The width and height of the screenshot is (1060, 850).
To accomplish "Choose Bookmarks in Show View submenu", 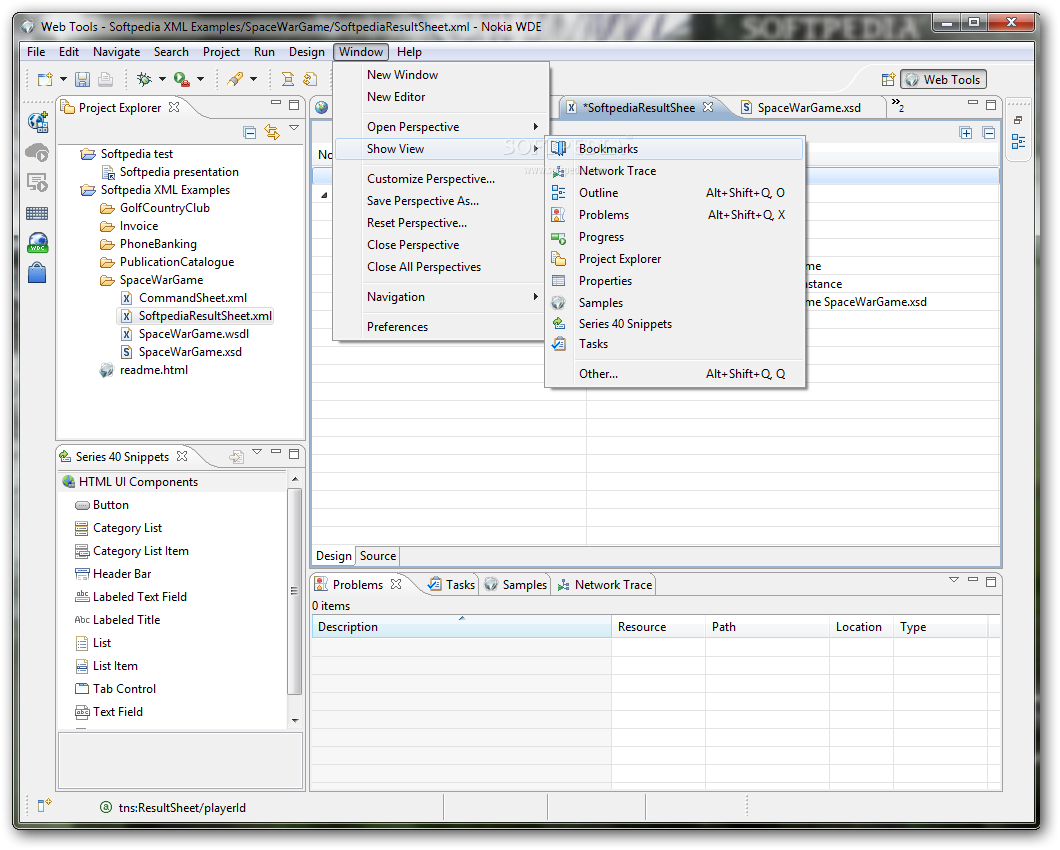I will pyautogui.click(x=675, y=149).
